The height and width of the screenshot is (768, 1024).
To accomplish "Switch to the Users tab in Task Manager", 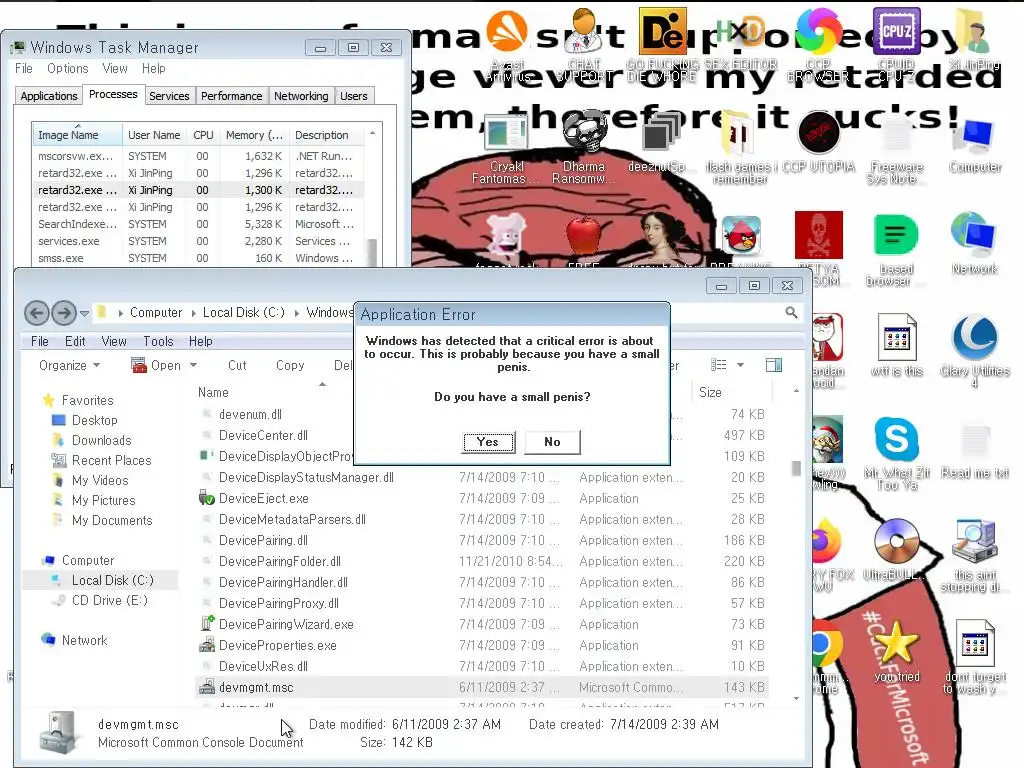I will [x=354, y=96].
